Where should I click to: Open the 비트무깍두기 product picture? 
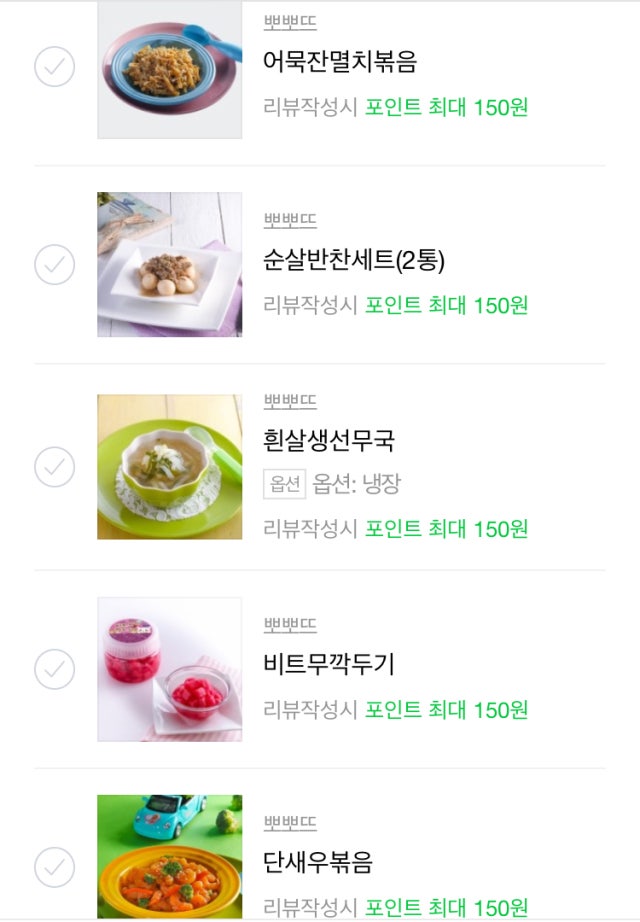tap(169, 669)
